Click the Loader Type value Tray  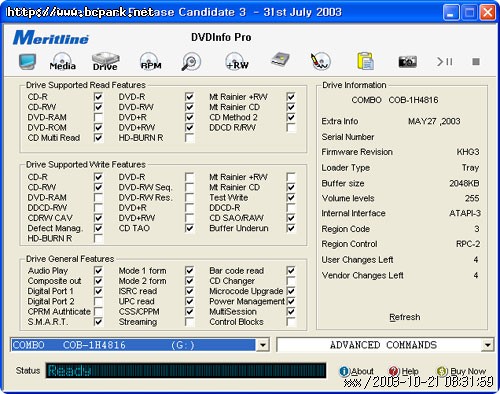(x=470, y=168)
